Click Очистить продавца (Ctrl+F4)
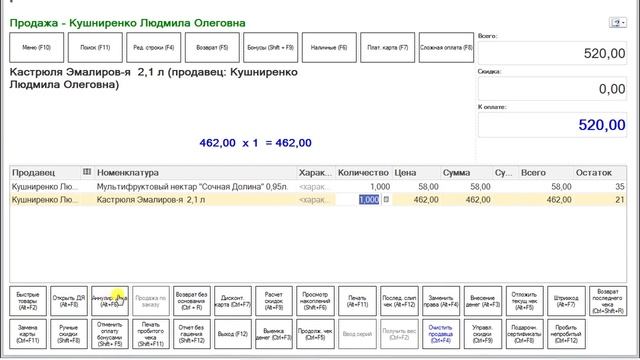 [441, 334]
